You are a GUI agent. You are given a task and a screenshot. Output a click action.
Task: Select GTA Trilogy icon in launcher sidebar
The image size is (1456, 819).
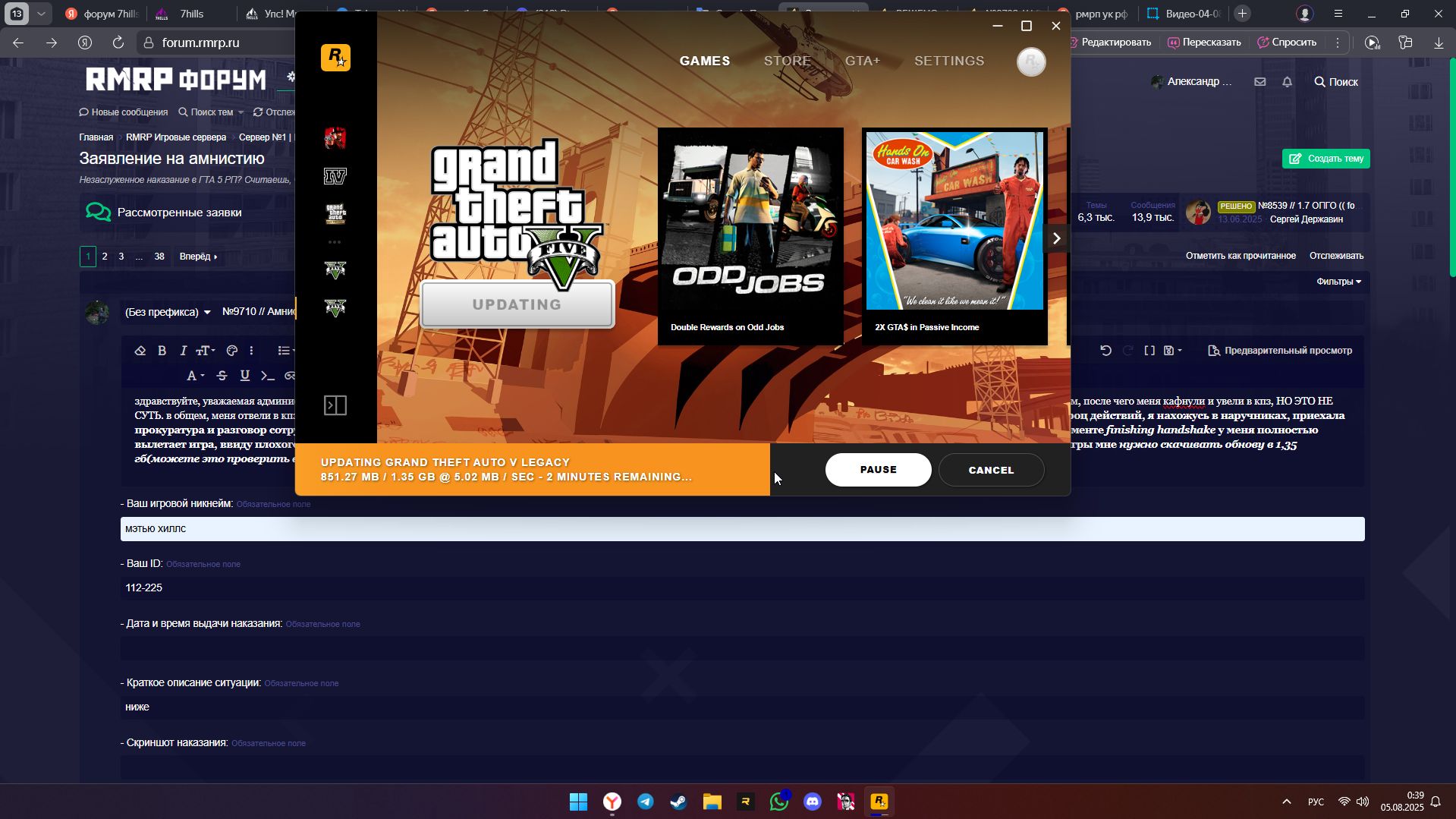[x=335, y=213]
